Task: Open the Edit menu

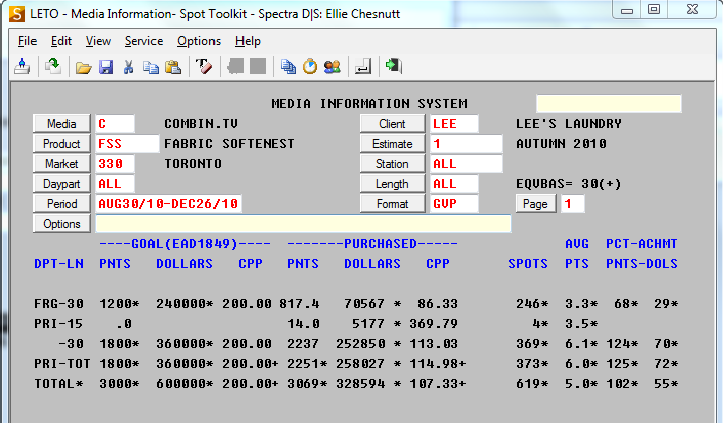Action: click(61, 41)
